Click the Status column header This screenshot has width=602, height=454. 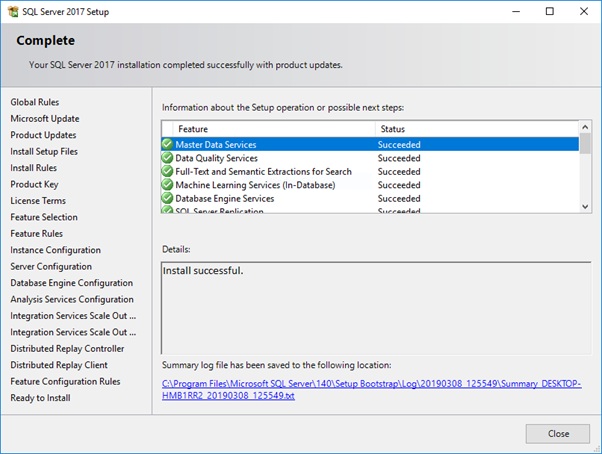point(477,129)
